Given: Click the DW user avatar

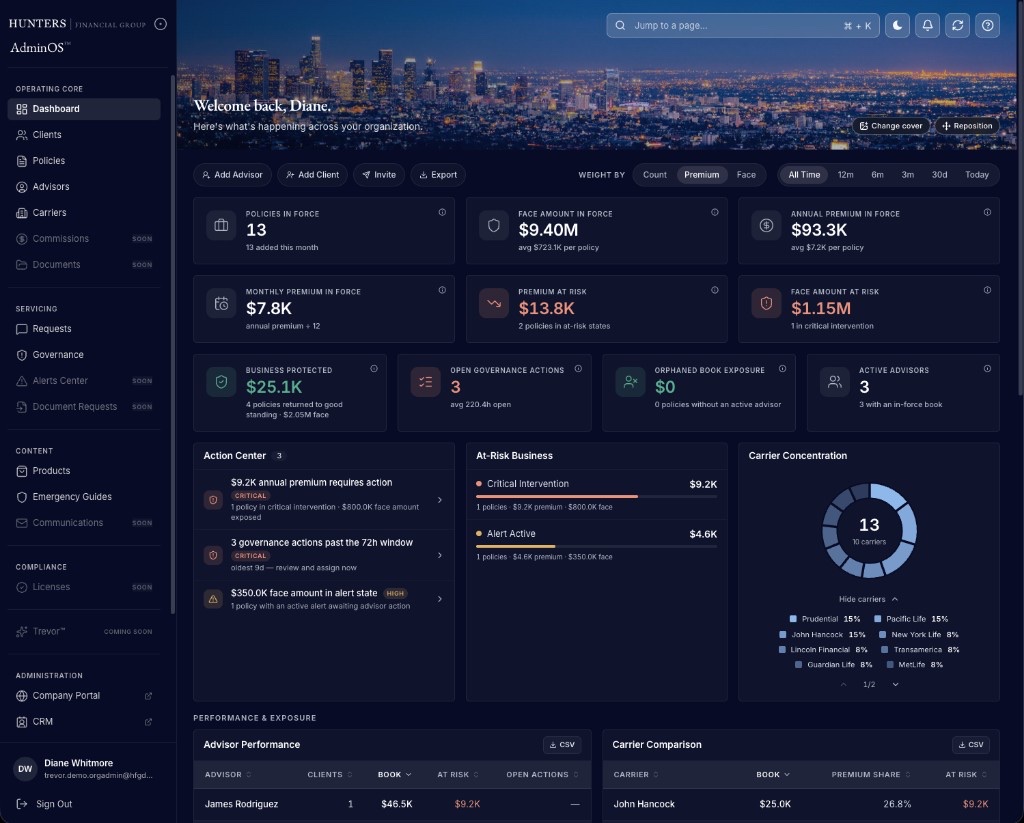Looking at the screenshot, I should pos(25,769).
